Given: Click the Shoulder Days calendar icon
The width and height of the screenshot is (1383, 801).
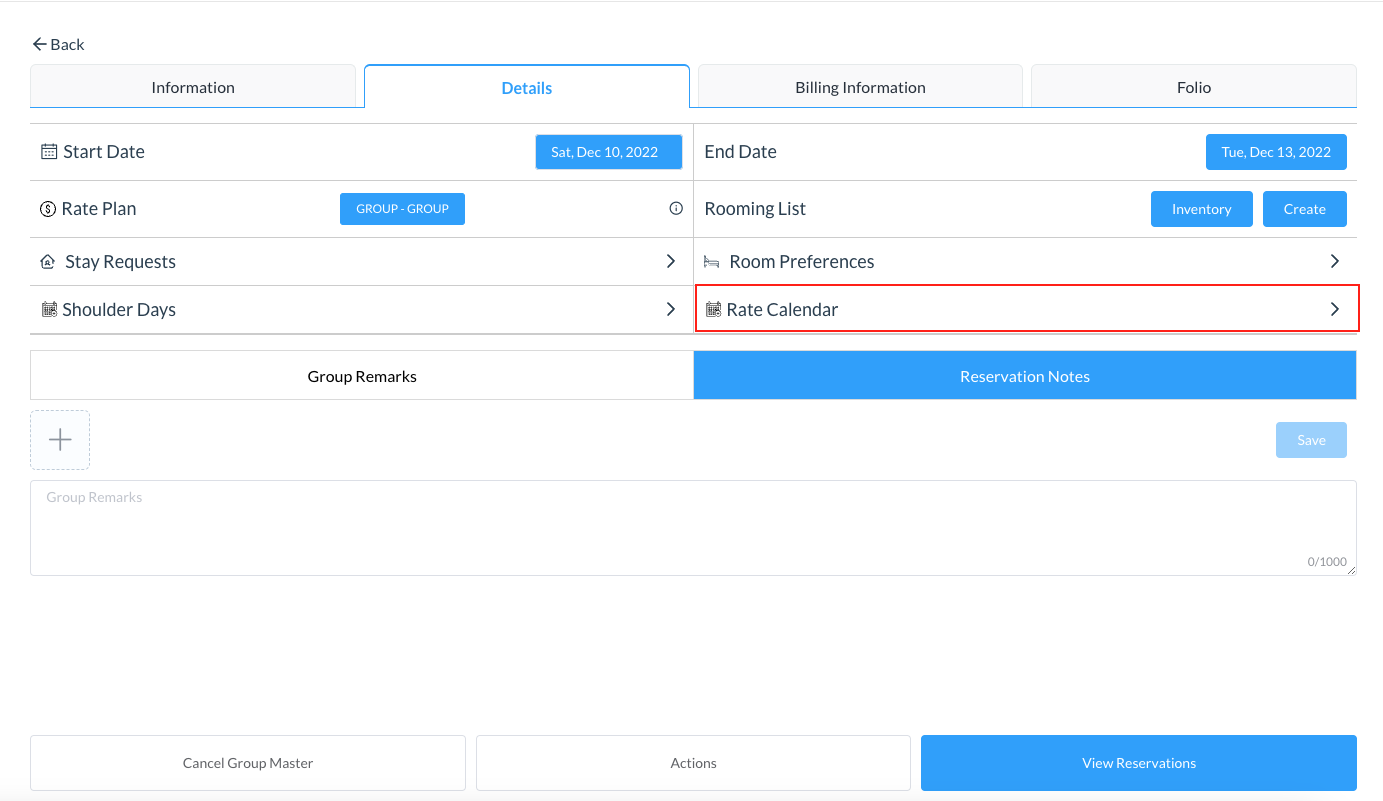Looking at the screenshot, I should [x=49, y=310].
